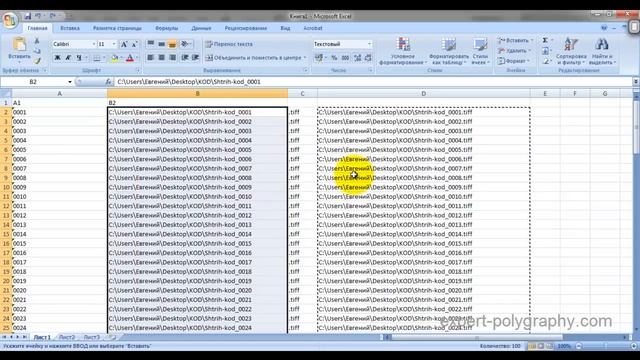
Task: Decrease decimal places
Action: pos(368,58)
